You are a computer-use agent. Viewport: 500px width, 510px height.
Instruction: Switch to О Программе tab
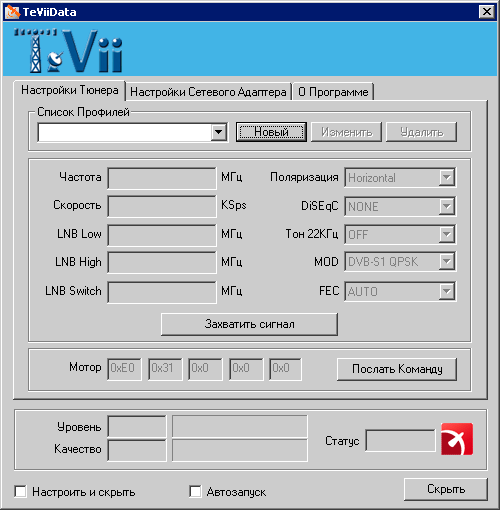pyautogui.click(x=333, y=92)
